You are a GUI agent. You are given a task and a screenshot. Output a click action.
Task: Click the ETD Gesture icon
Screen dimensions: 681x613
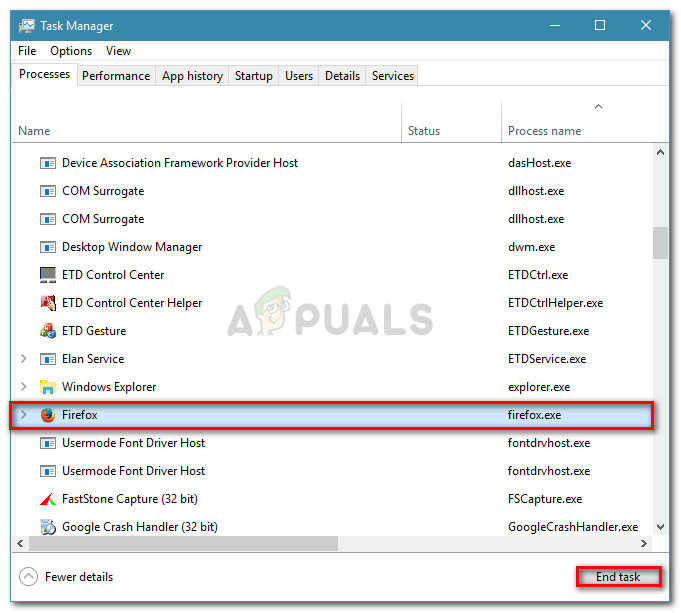tap(48, 331)
